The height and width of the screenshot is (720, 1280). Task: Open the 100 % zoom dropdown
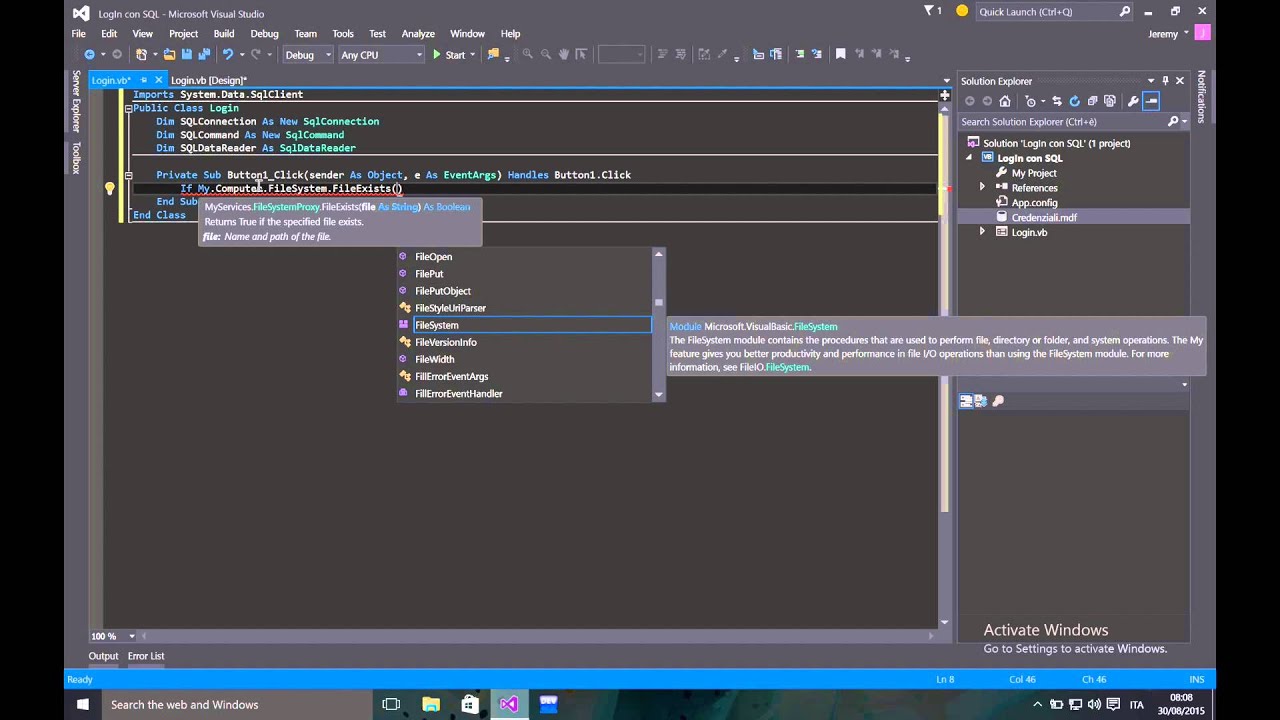(131, 636)
